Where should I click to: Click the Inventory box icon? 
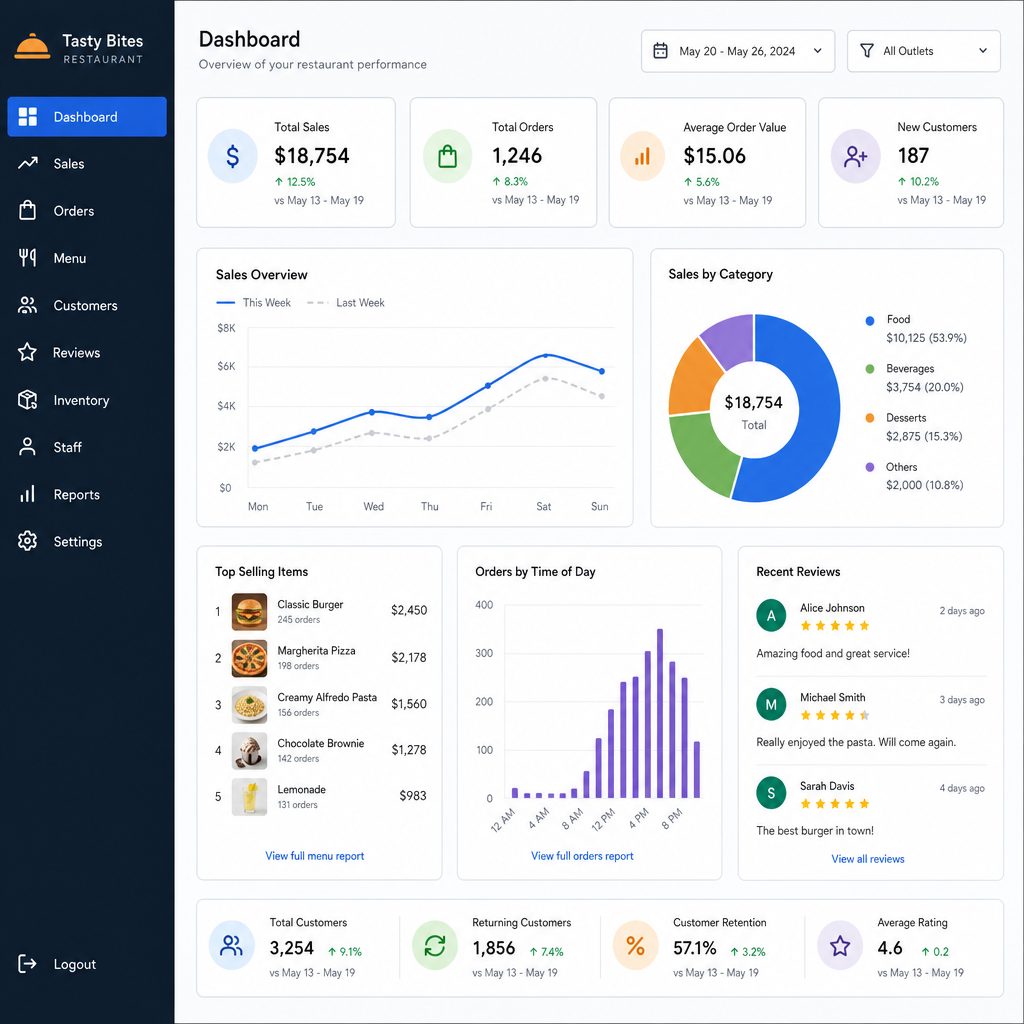tap(27, 400)
